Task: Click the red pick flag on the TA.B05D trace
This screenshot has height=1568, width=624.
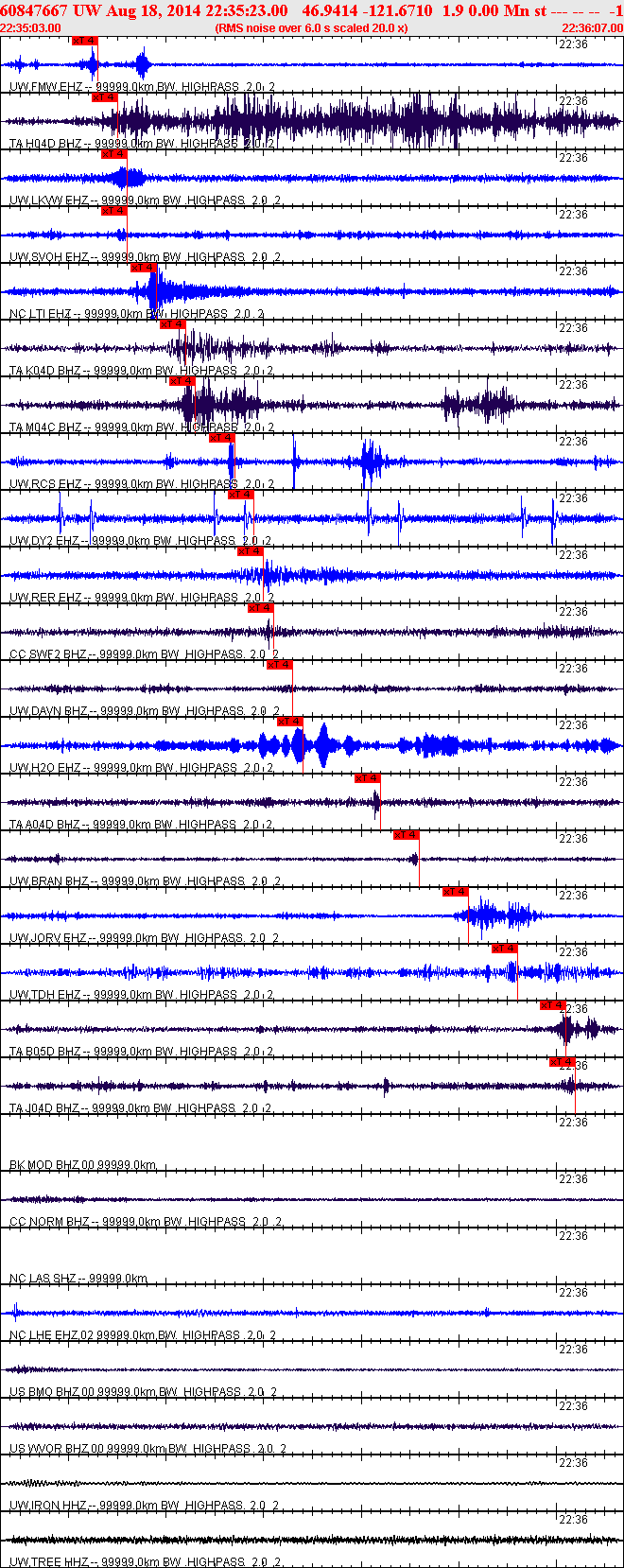Action: pyautogui.click(x=553, y=1005)
